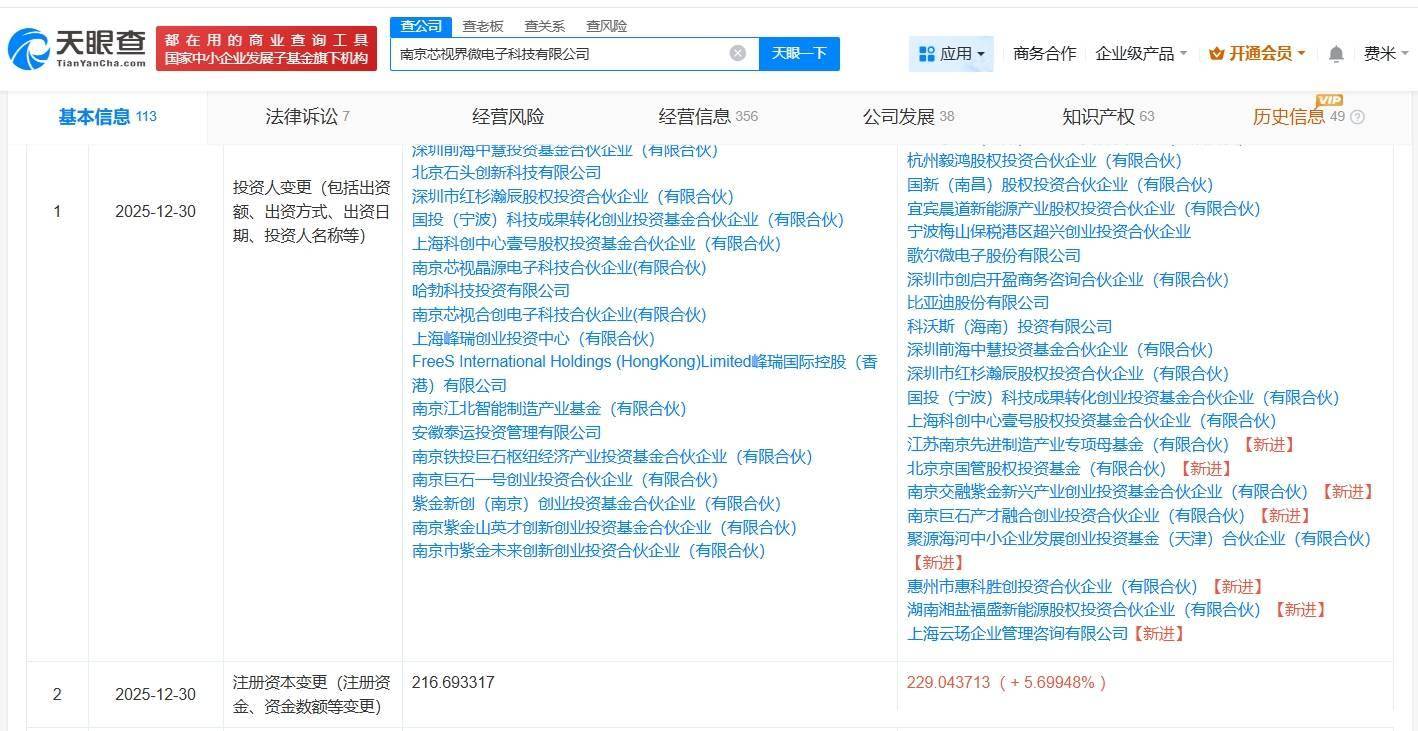Open FreeS International Holdings (HongKong) link
The width and height of the screenshot is (1418, 731).
coord(645,373)
